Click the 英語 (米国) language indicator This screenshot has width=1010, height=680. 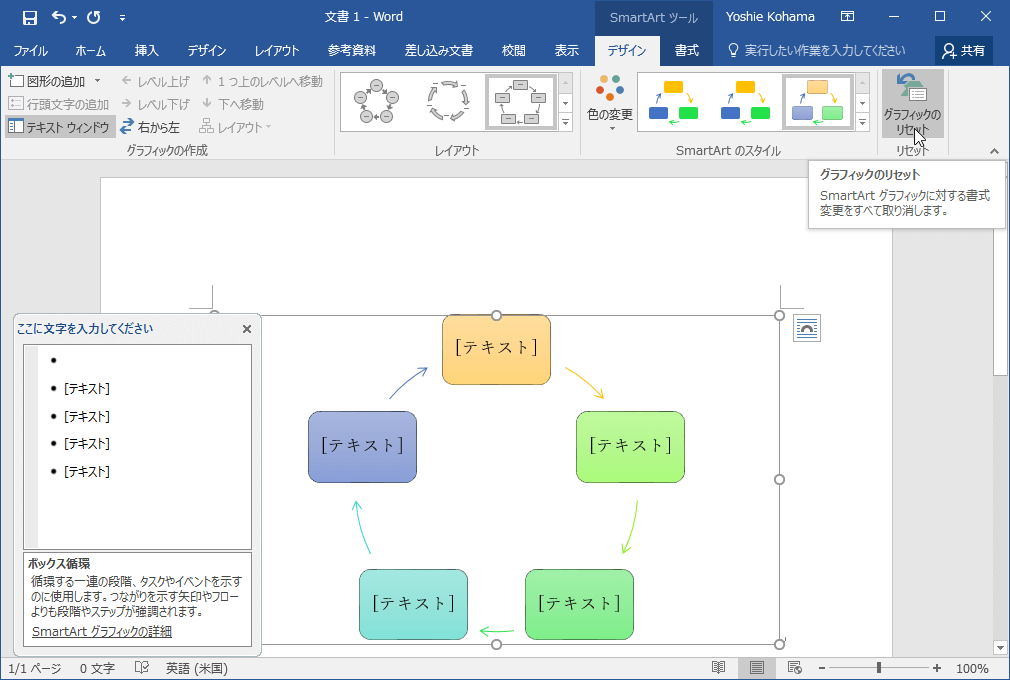(196, 668)
